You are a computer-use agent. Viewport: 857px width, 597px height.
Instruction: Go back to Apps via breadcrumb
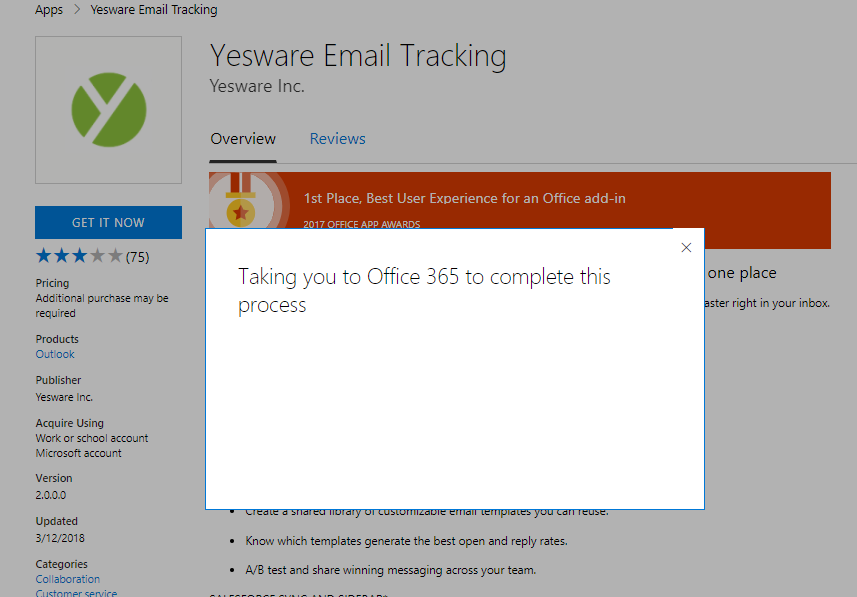tap(49, 10)
